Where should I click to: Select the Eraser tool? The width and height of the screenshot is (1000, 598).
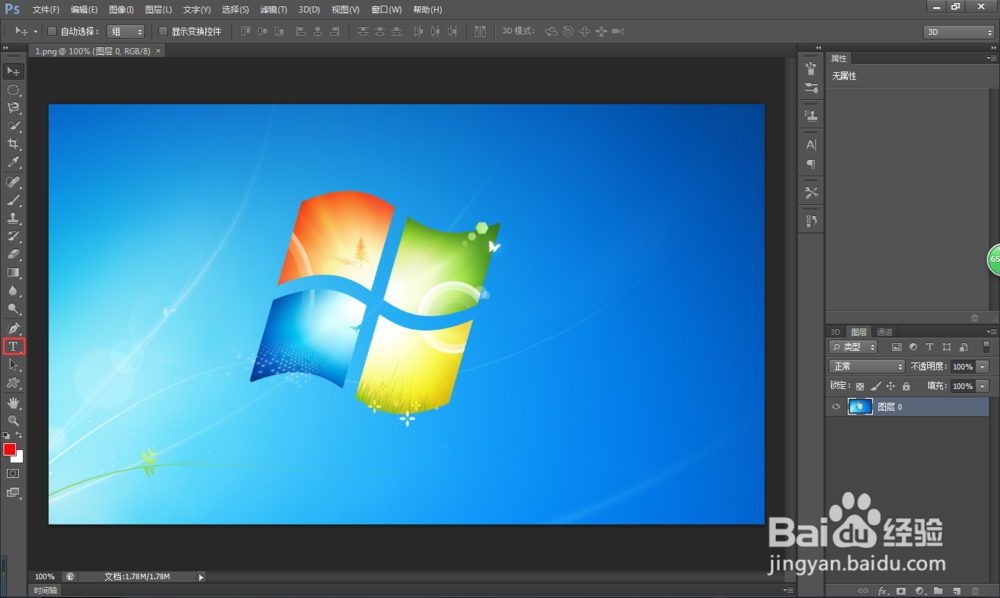(13, 254)
